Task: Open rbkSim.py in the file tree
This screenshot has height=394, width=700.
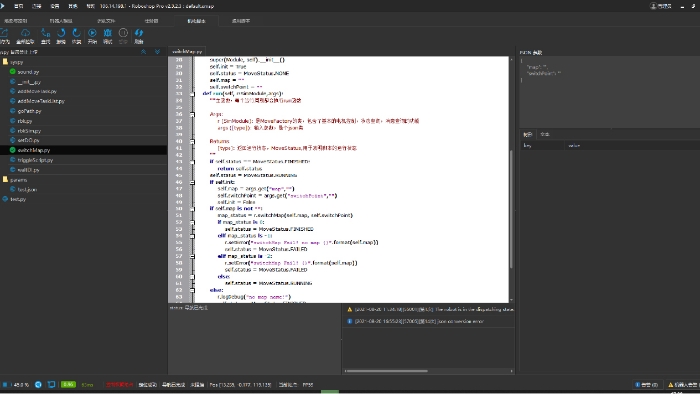Action: pos(29,131)
